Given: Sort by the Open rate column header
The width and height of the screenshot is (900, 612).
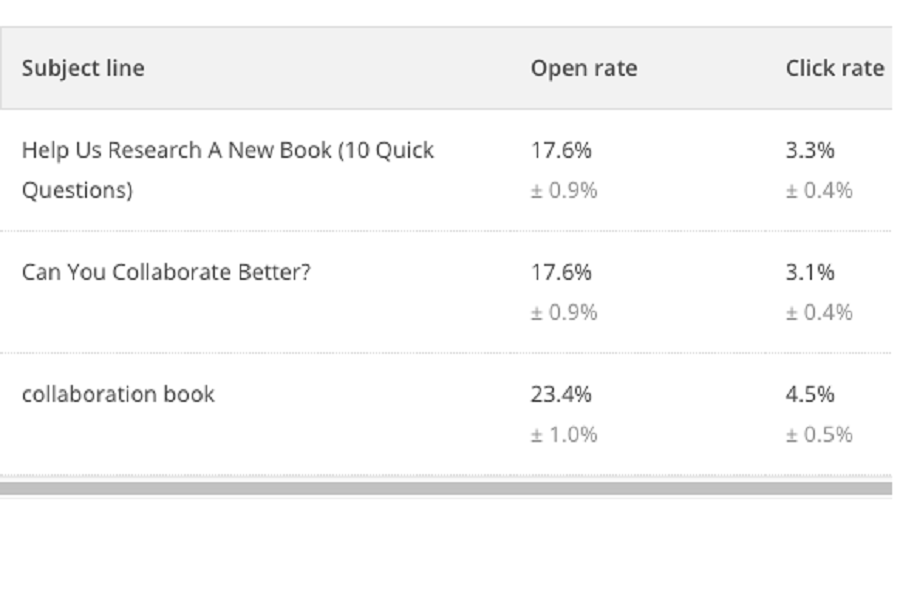Looking at the screenshot, I should [x=583, y=68].
